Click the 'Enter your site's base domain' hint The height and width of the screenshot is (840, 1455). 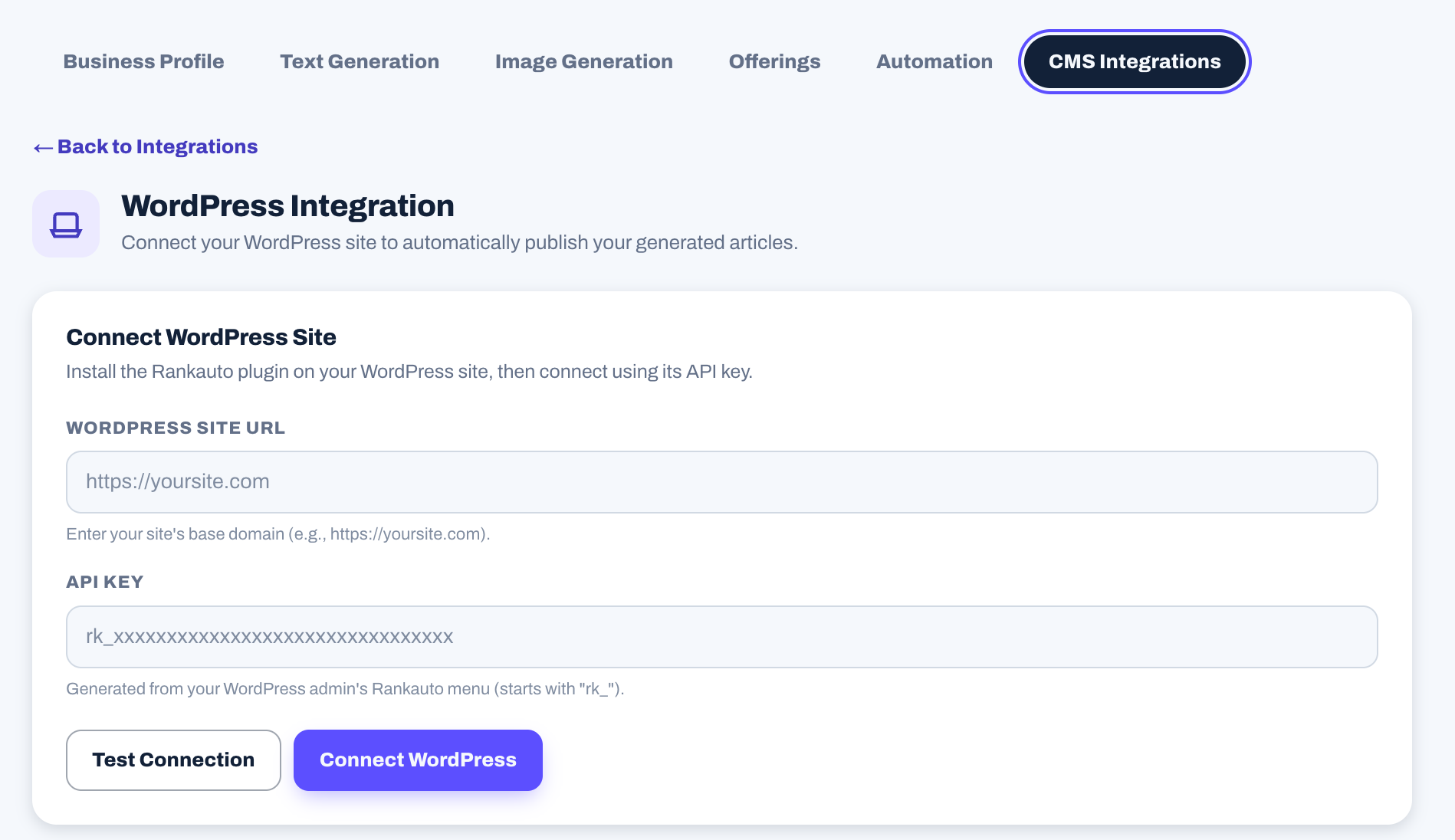coord(278,534)
